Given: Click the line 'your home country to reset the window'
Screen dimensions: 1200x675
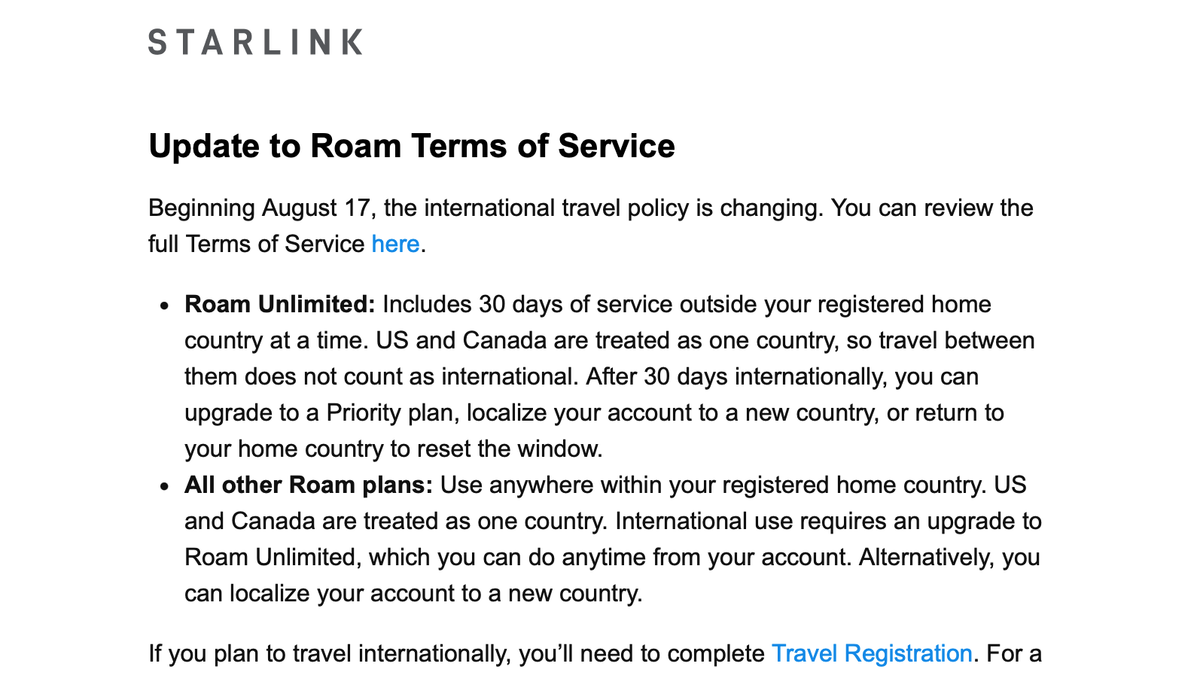Looking at the screenshot, I should tap(394, 449).
